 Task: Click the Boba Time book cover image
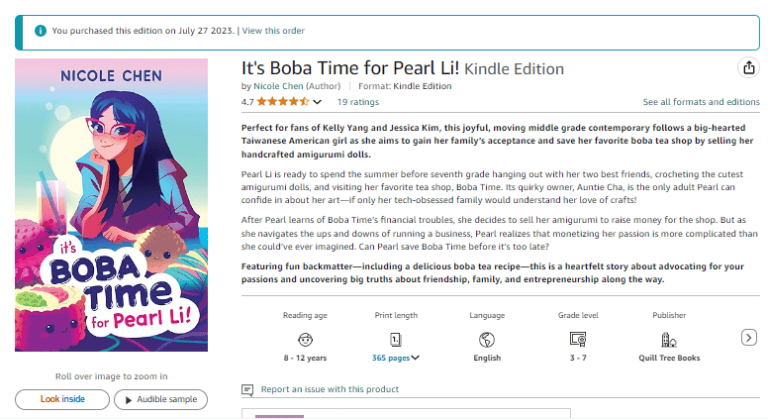click(111, 205)
